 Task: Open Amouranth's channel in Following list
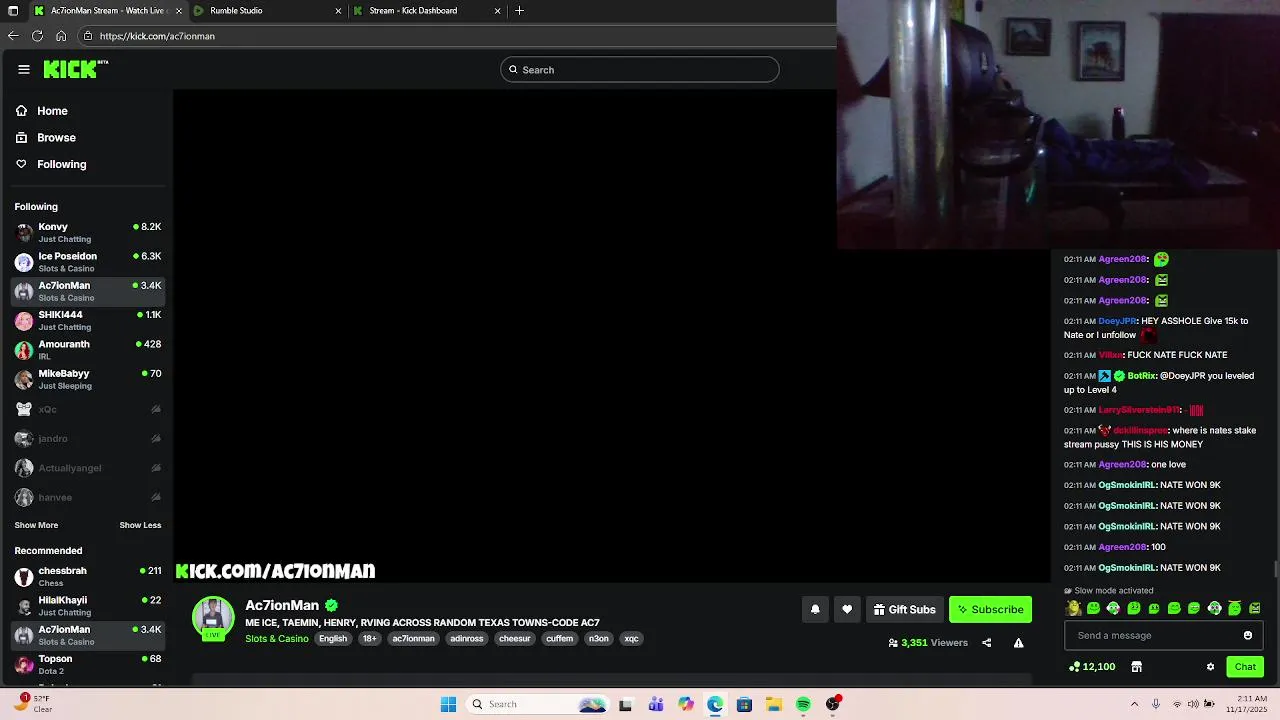[x=88, y=350]
